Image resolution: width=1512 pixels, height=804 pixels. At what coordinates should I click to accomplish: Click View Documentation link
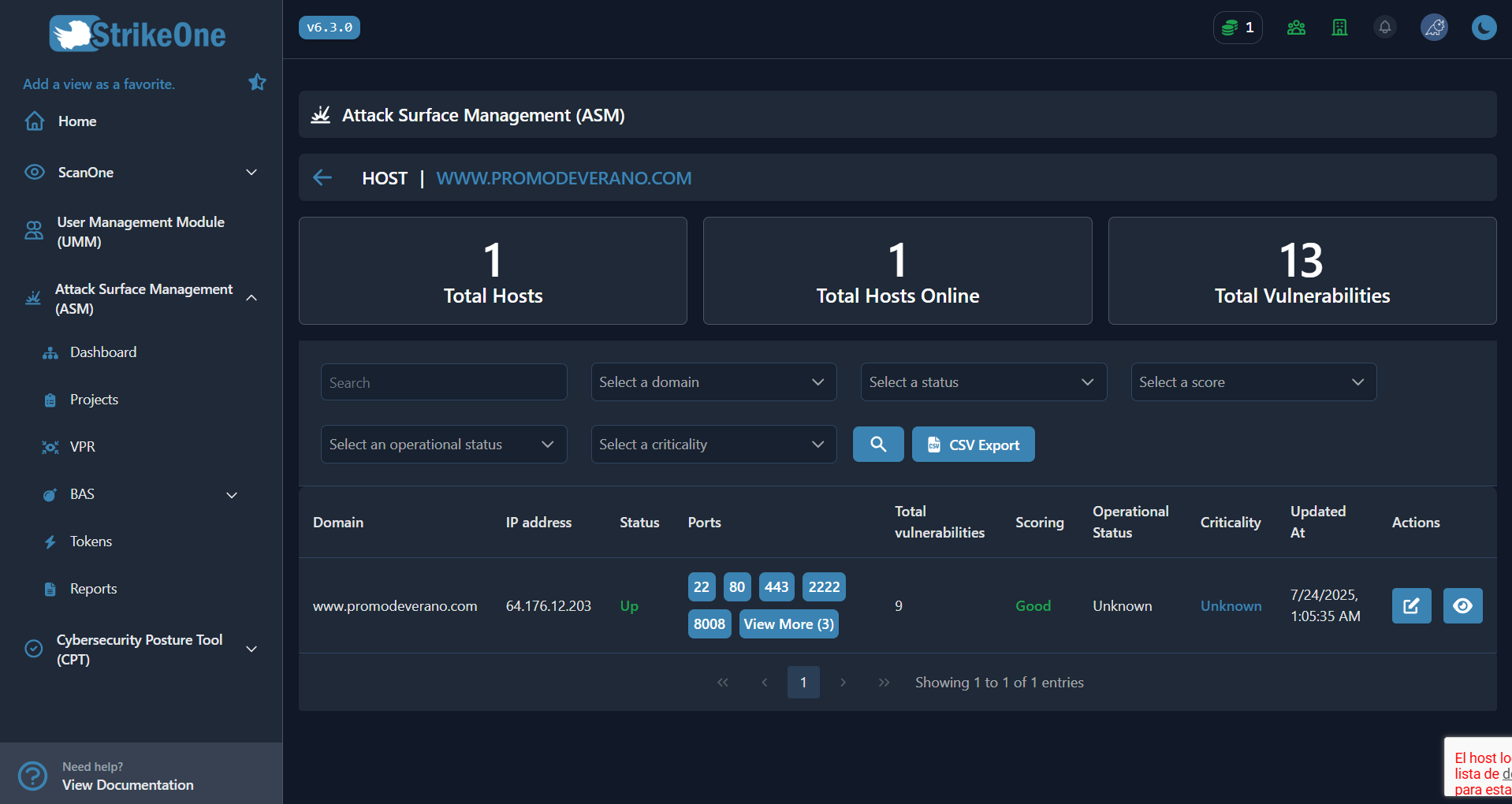click(128, 785)
